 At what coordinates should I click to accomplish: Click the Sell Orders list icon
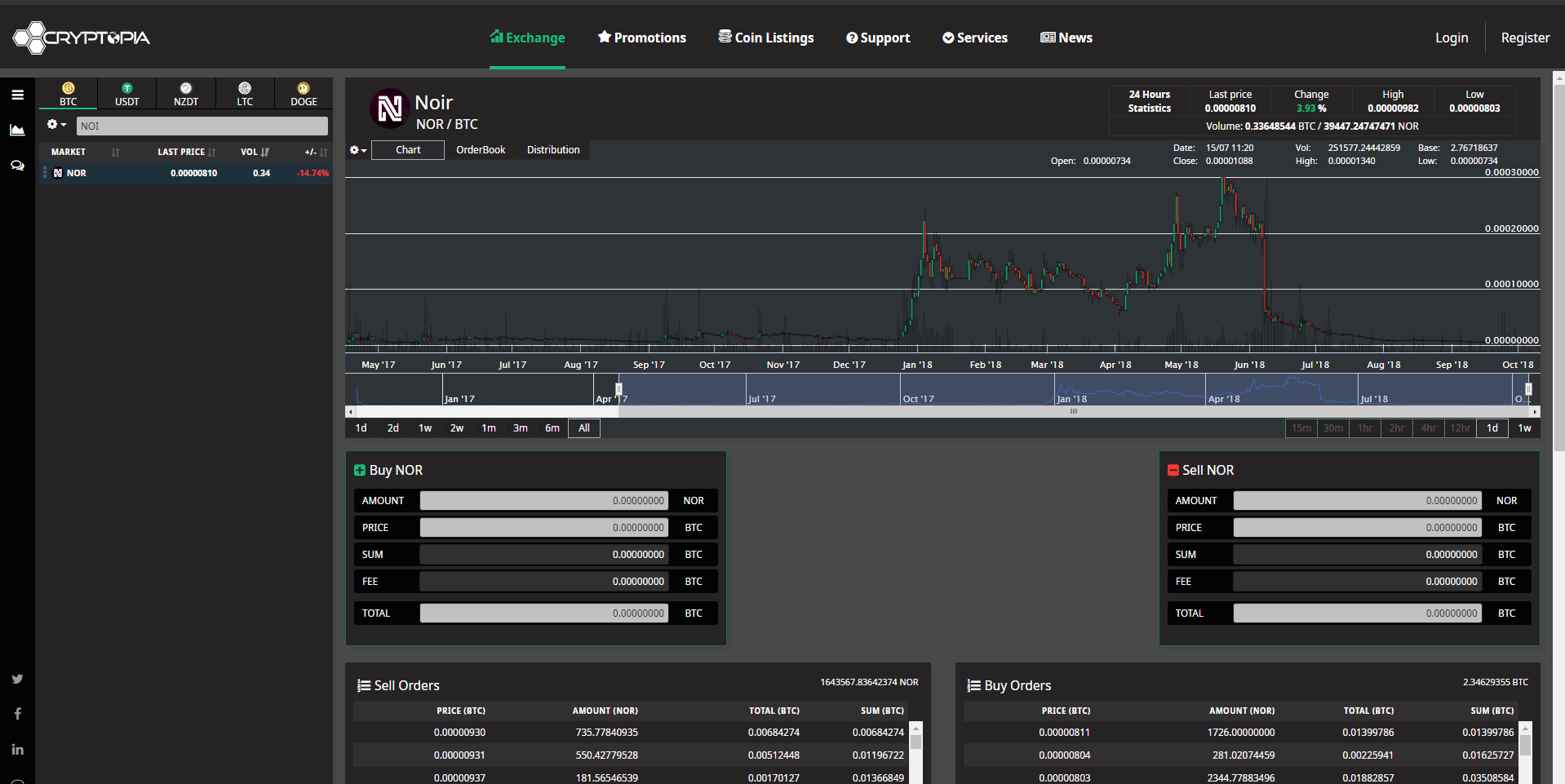tap(364, 686)
